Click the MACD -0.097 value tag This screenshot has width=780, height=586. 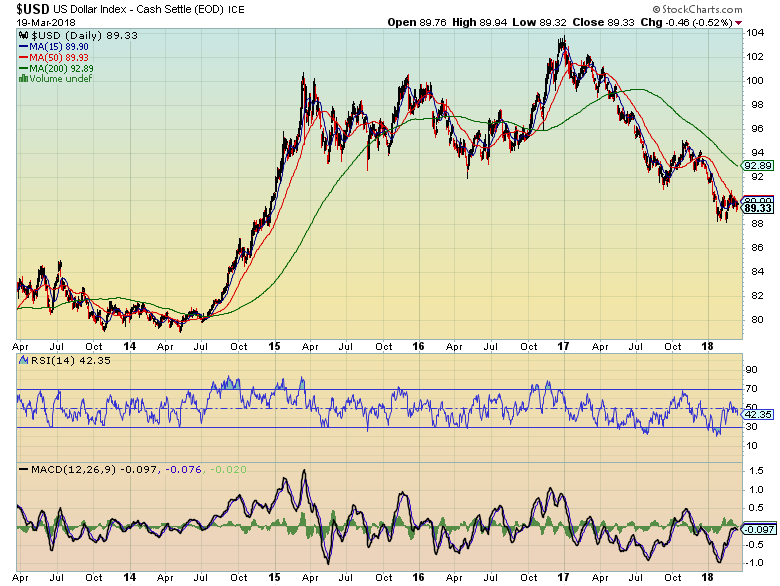click(757, 528)
